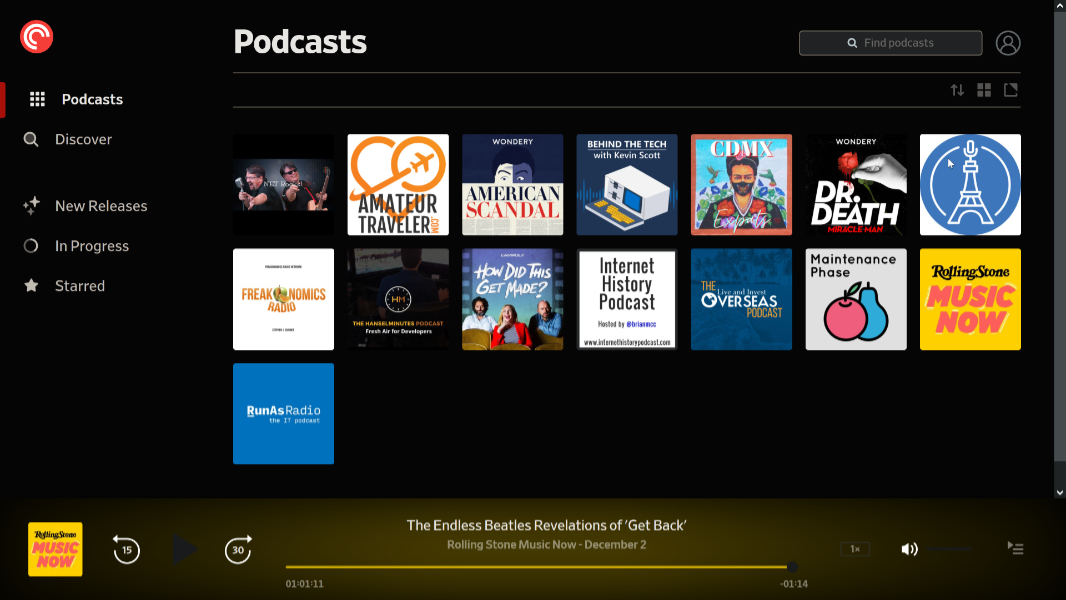Viewport: 1066px width, 600px height.
Task: Skip back 15 seconds
Action: 126,549
